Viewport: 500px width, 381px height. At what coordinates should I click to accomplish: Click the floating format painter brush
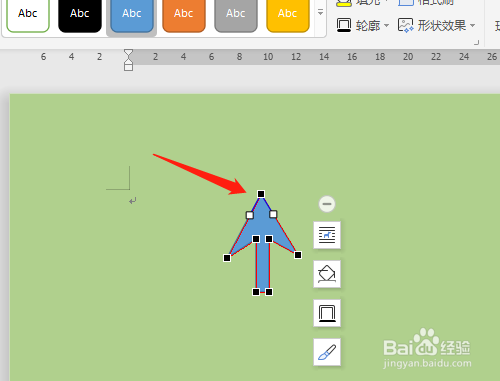pyautogui.click(x=327, y=352)
